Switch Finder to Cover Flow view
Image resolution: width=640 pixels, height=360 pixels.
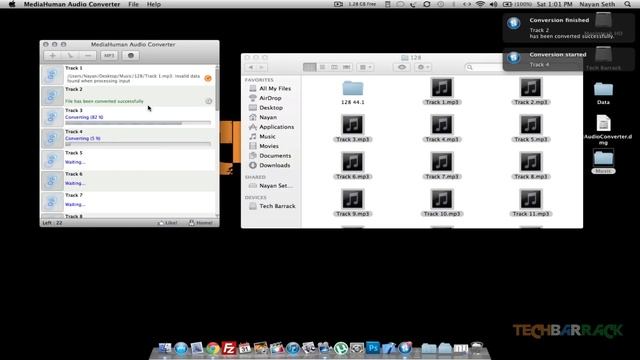click(x=347, y=67)
